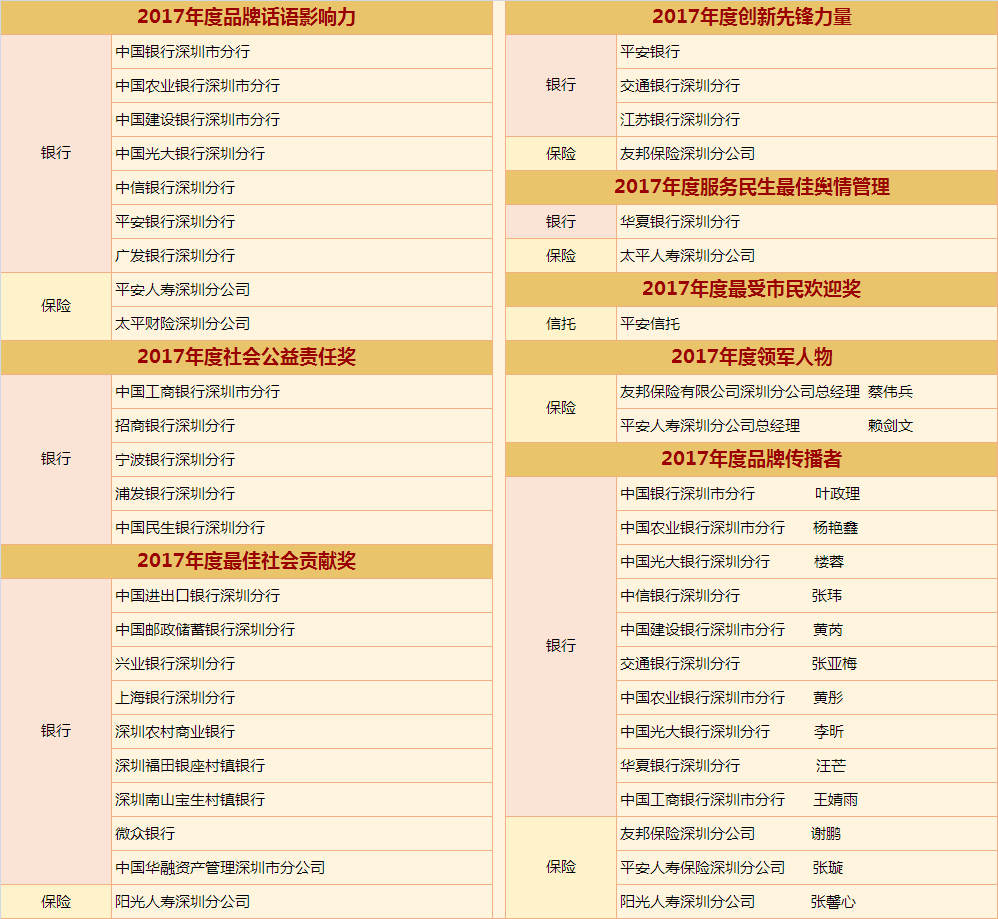998x919 pixels.
Task: Select the 2017年度最受市民欢迎奖 header
Action: (x=751, y=289)
